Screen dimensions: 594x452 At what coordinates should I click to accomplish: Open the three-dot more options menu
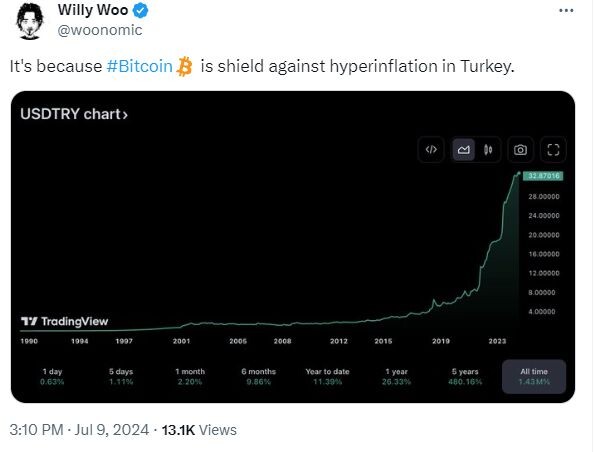click(x=566, y=10)
